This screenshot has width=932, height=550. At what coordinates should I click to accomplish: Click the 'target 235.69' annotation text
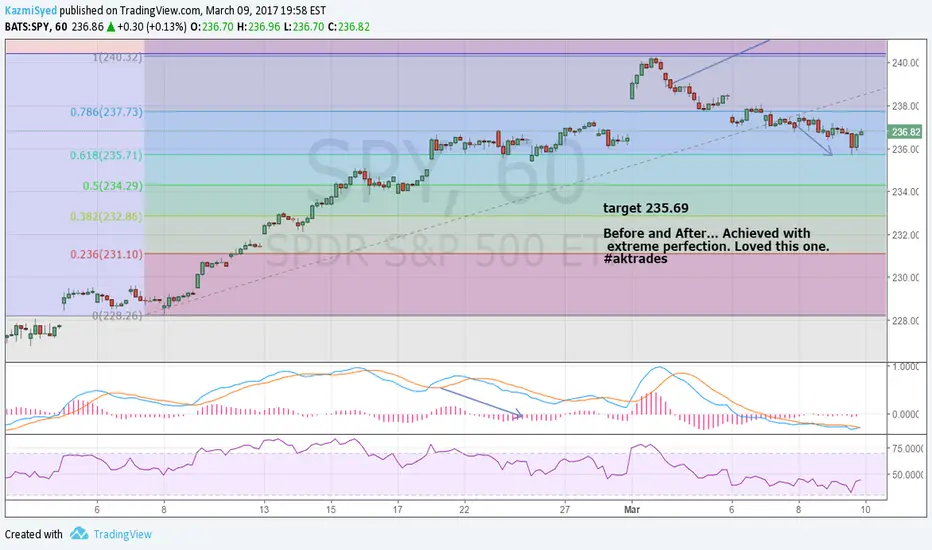(x=646, y=208)
